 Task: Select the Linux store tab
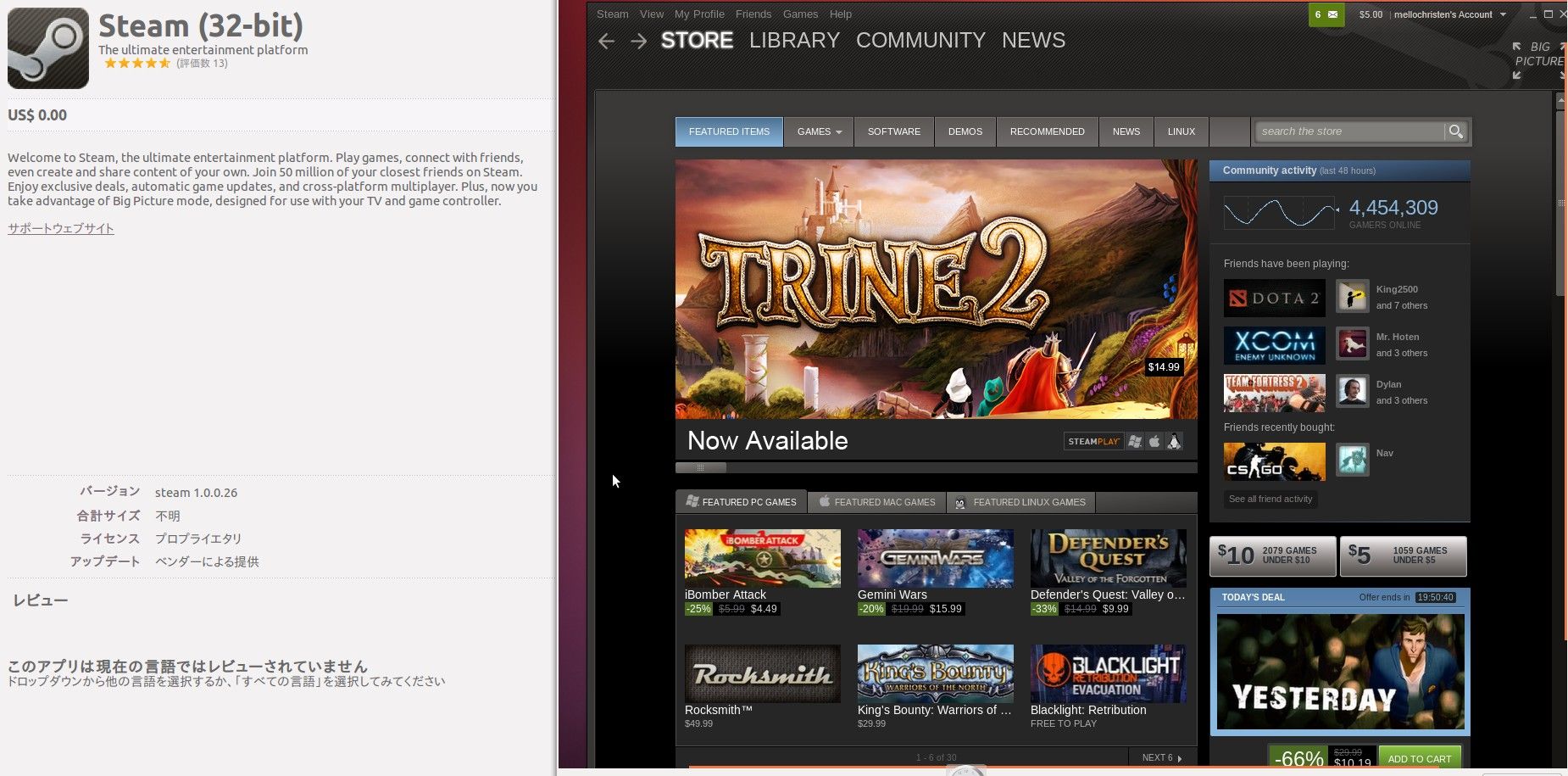(1182, 131)
